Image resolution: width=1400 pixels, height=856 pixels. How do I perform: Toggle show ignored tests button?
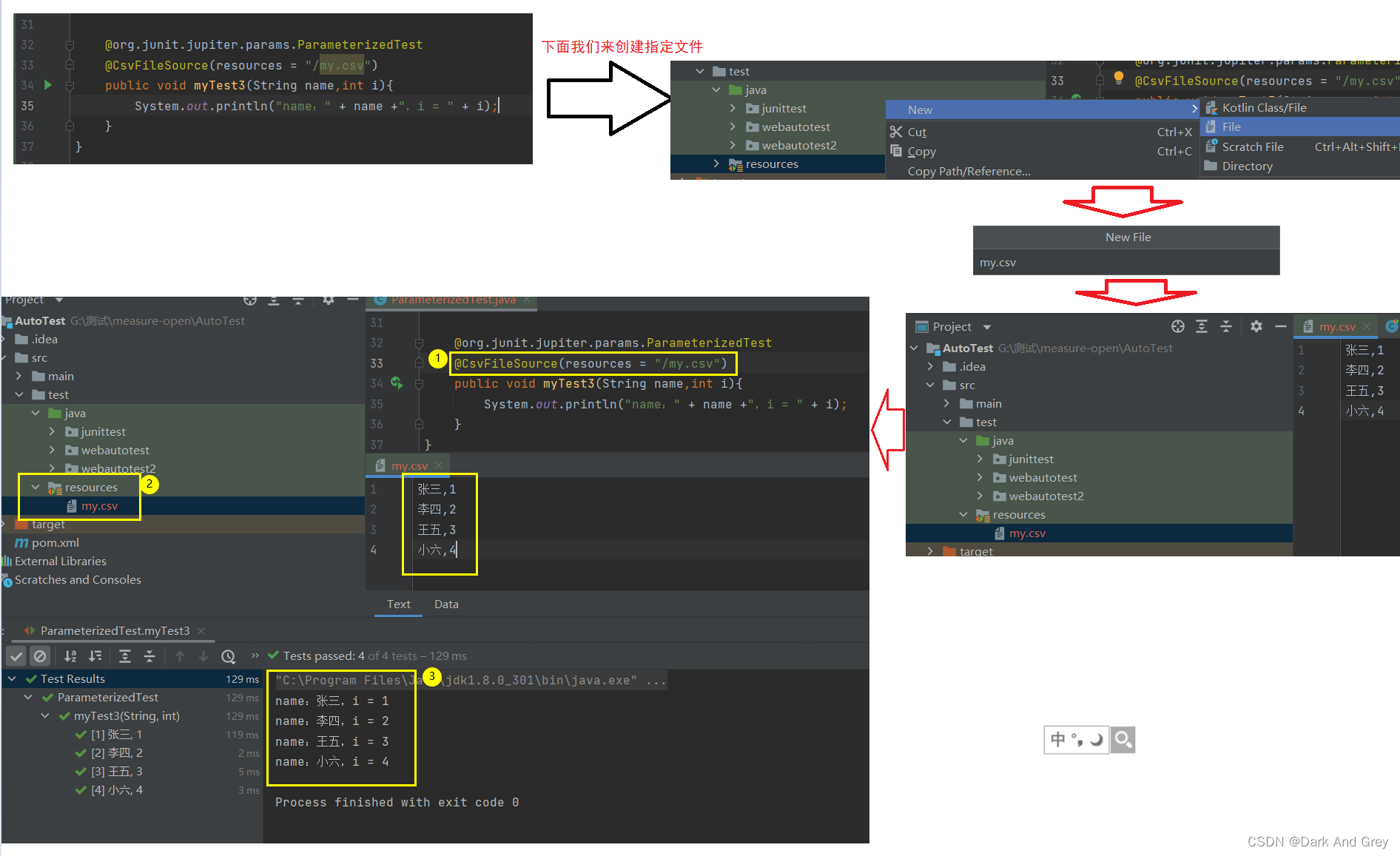click(x=40, y=656)
